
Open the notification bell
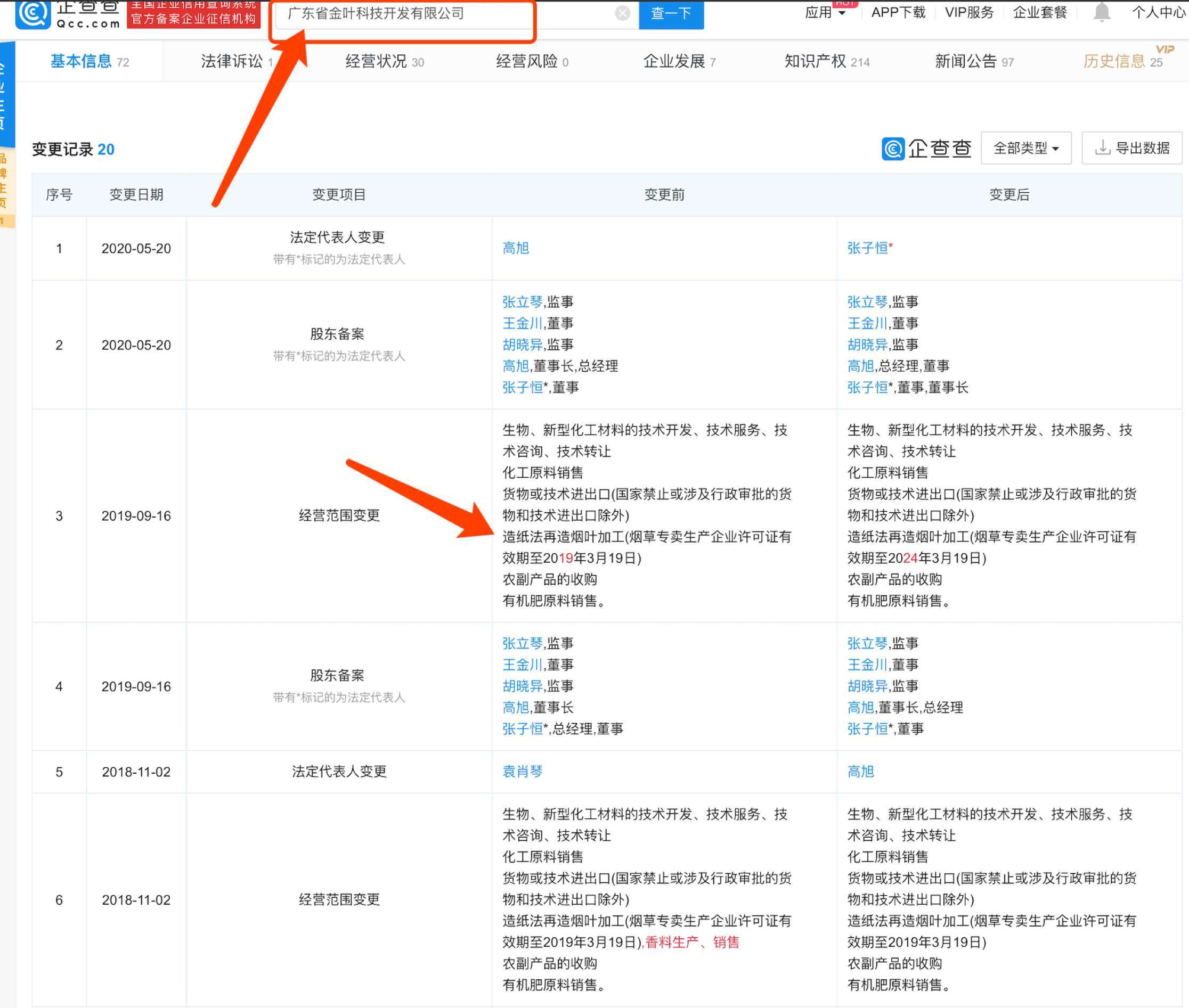coord(1102,12)
